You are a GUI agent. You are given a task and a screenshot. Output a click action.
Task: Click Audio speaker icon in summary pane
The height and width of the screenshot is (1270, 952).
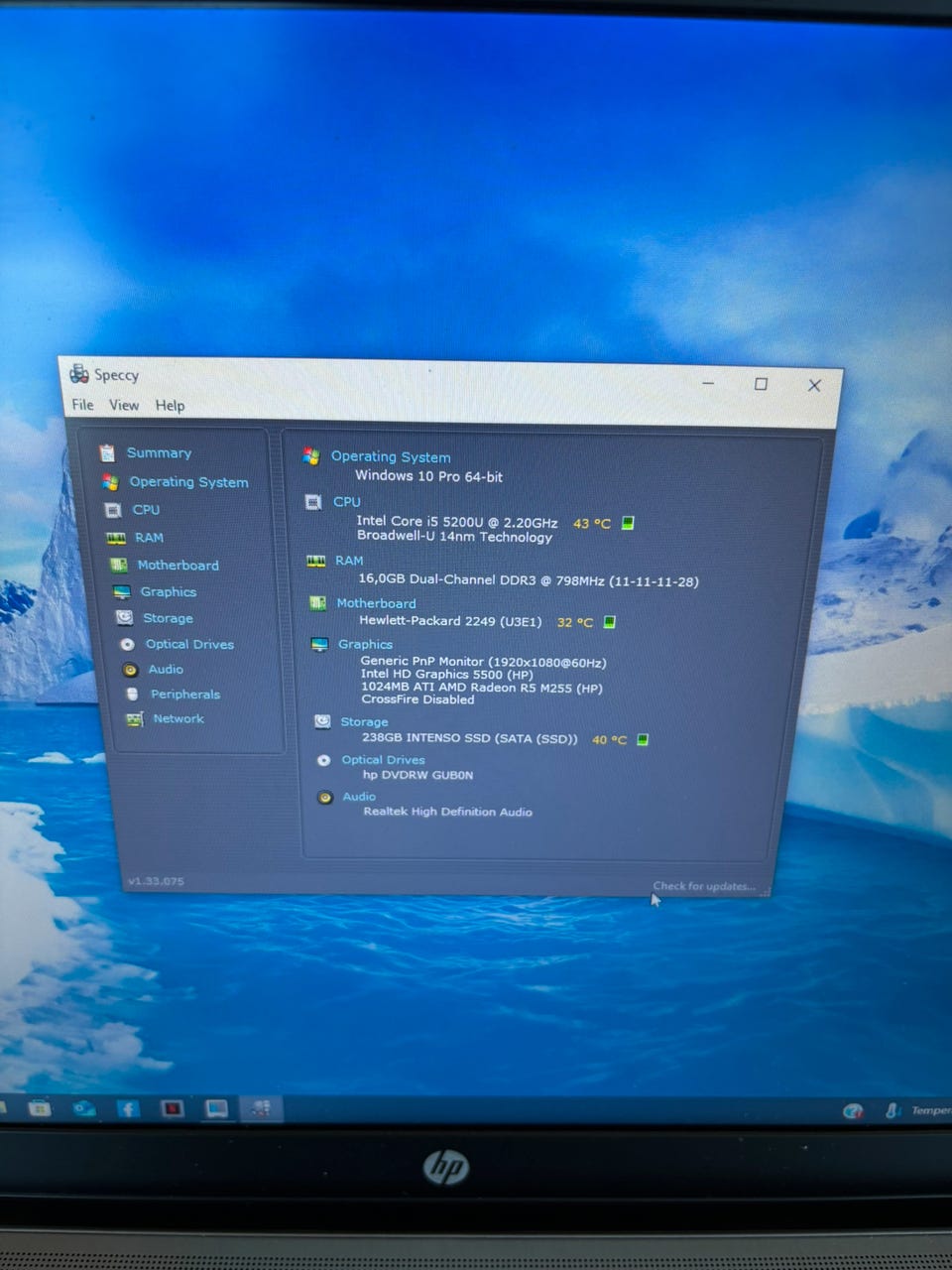coord(325,797)
